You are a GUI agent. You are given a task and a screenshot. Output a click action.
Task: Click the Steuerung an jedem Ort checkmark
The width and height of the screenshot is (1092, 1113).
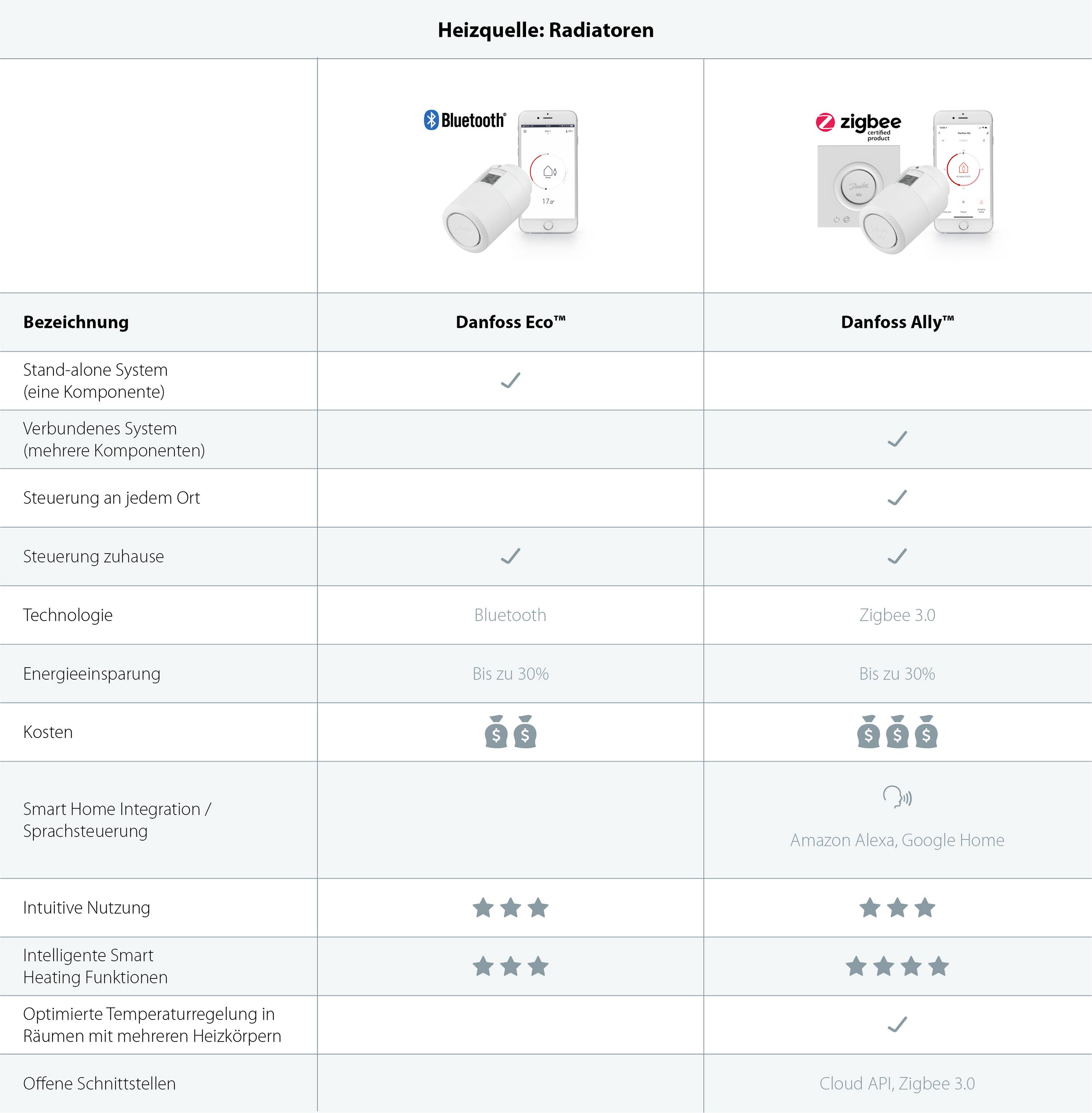897,498
